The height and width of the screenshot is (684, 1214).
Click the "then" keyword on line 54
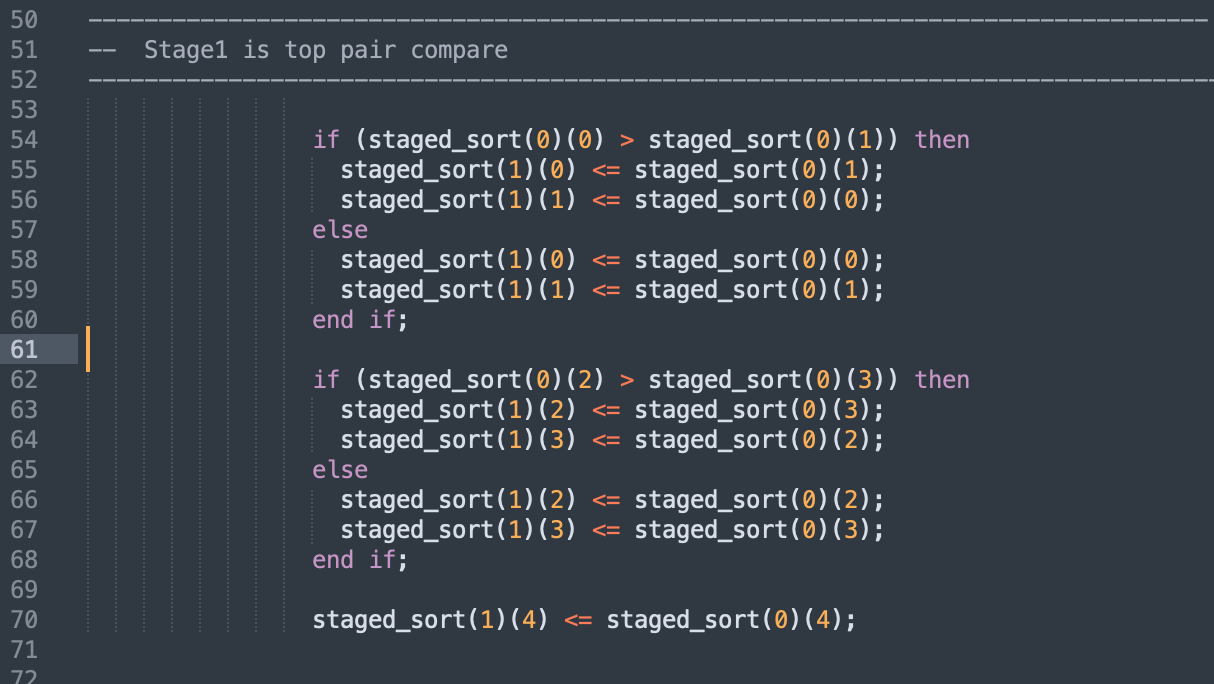(942, 140)
